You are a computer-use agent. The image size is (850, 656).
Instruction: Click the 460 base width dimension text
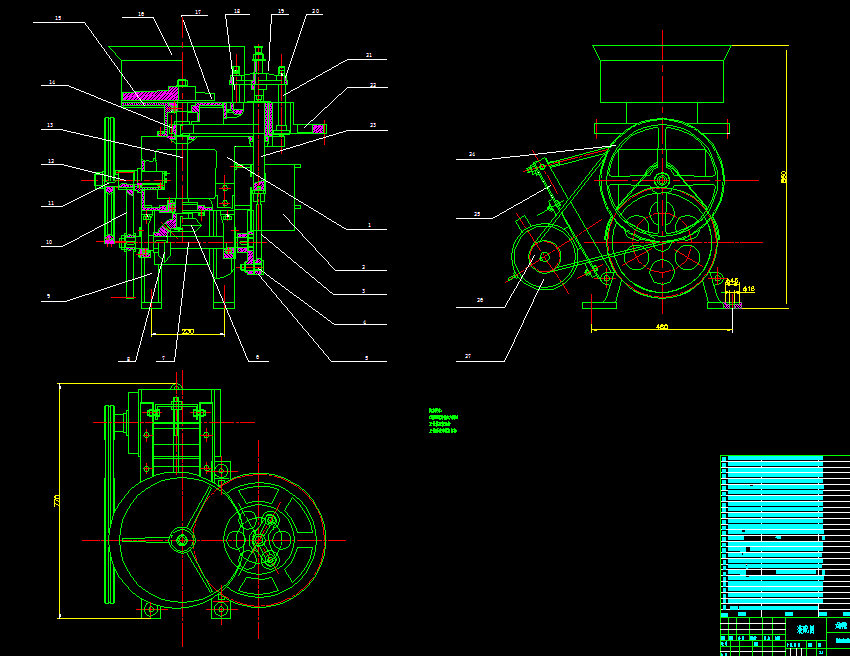click(662, 326)
